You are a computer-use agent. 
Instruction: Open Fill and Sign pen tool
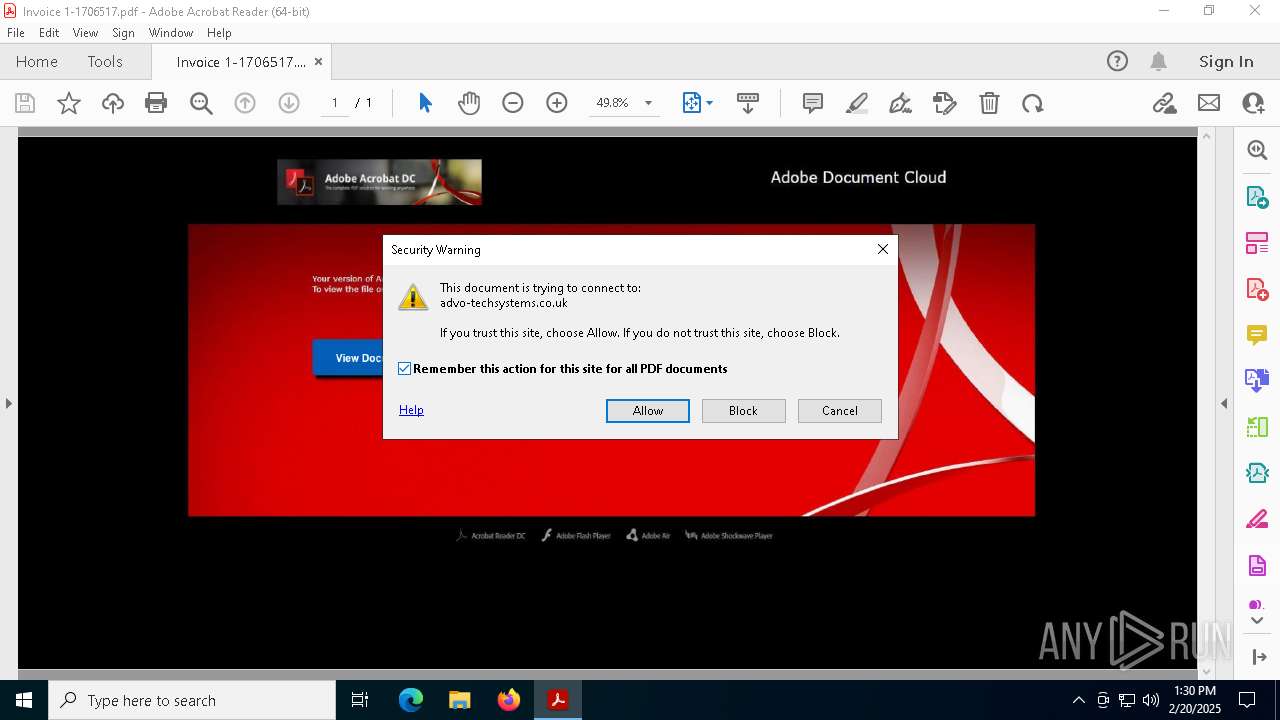pos(900,103)
